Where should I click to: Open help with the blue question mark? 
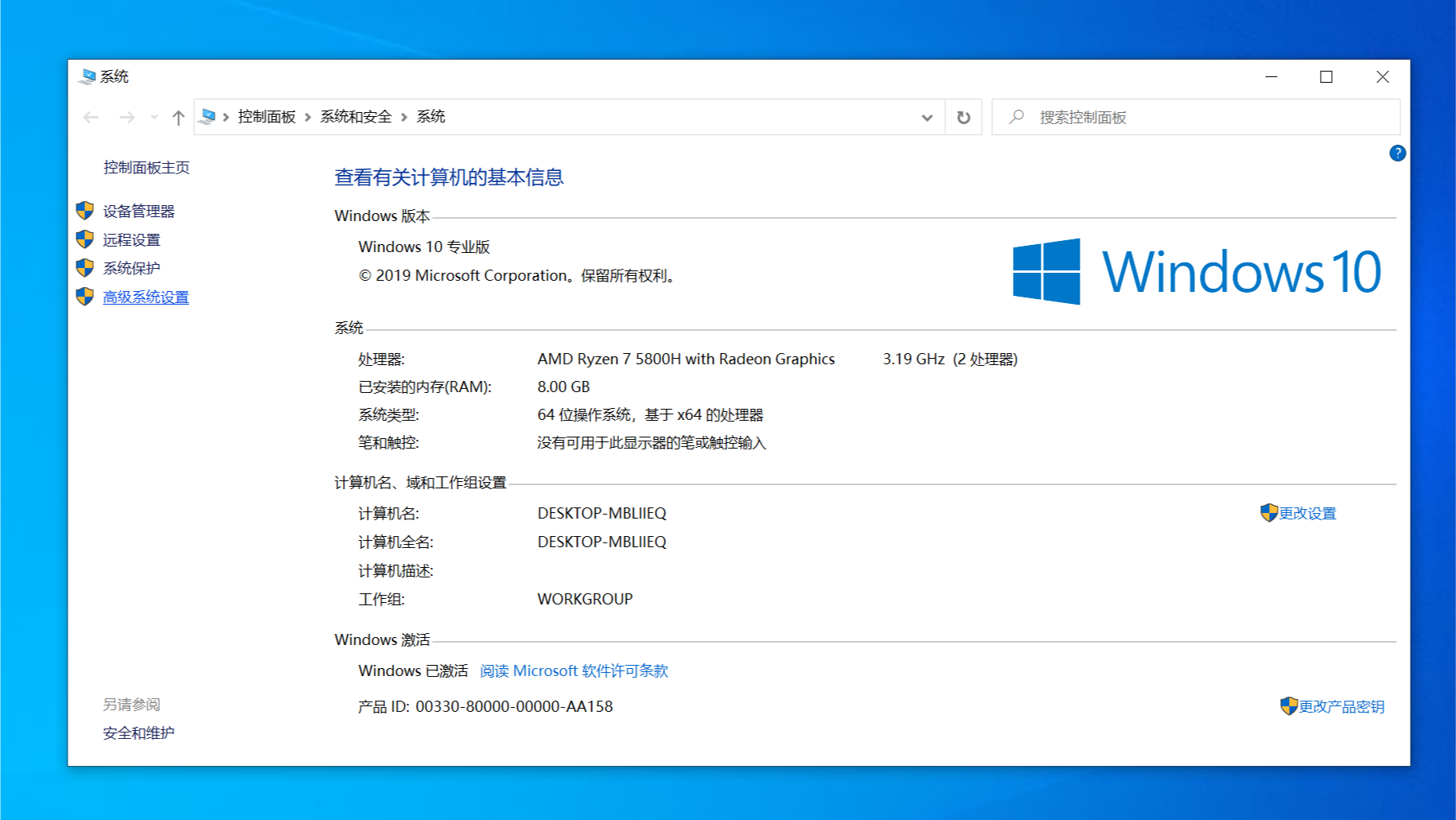coord(1397,153)
